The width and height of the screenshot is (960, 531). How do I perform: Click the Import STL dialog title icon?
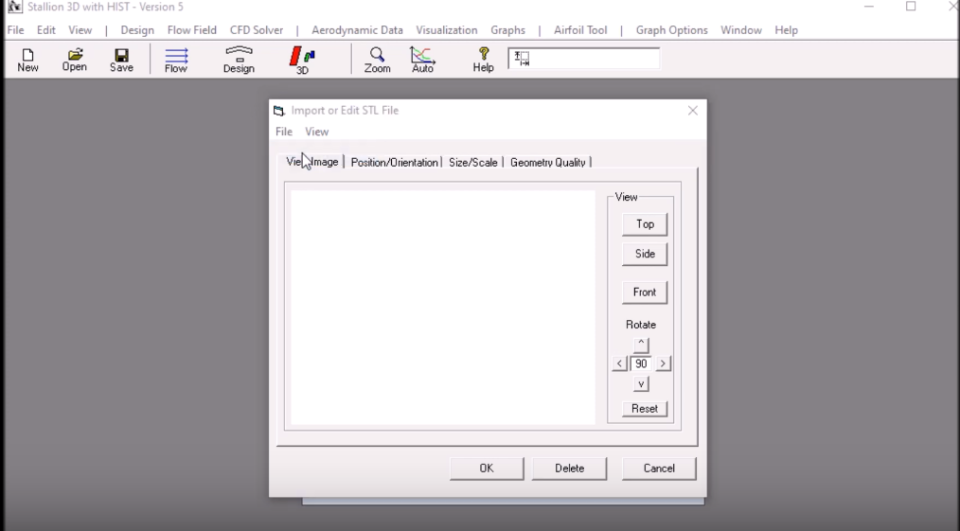(279, 111)
